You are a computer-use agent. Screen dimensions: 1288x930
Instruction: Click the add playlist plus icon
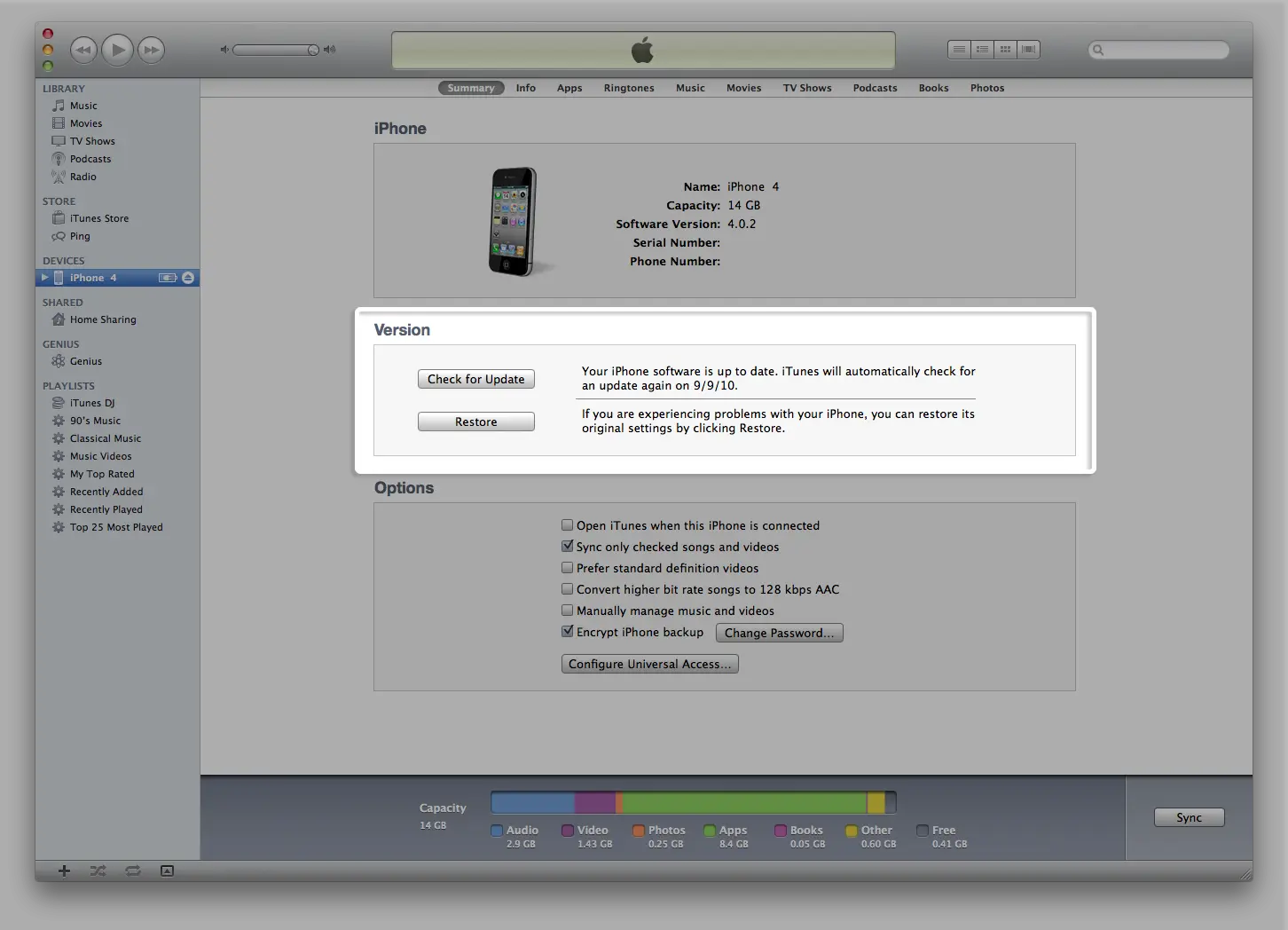tap(64, 871)
